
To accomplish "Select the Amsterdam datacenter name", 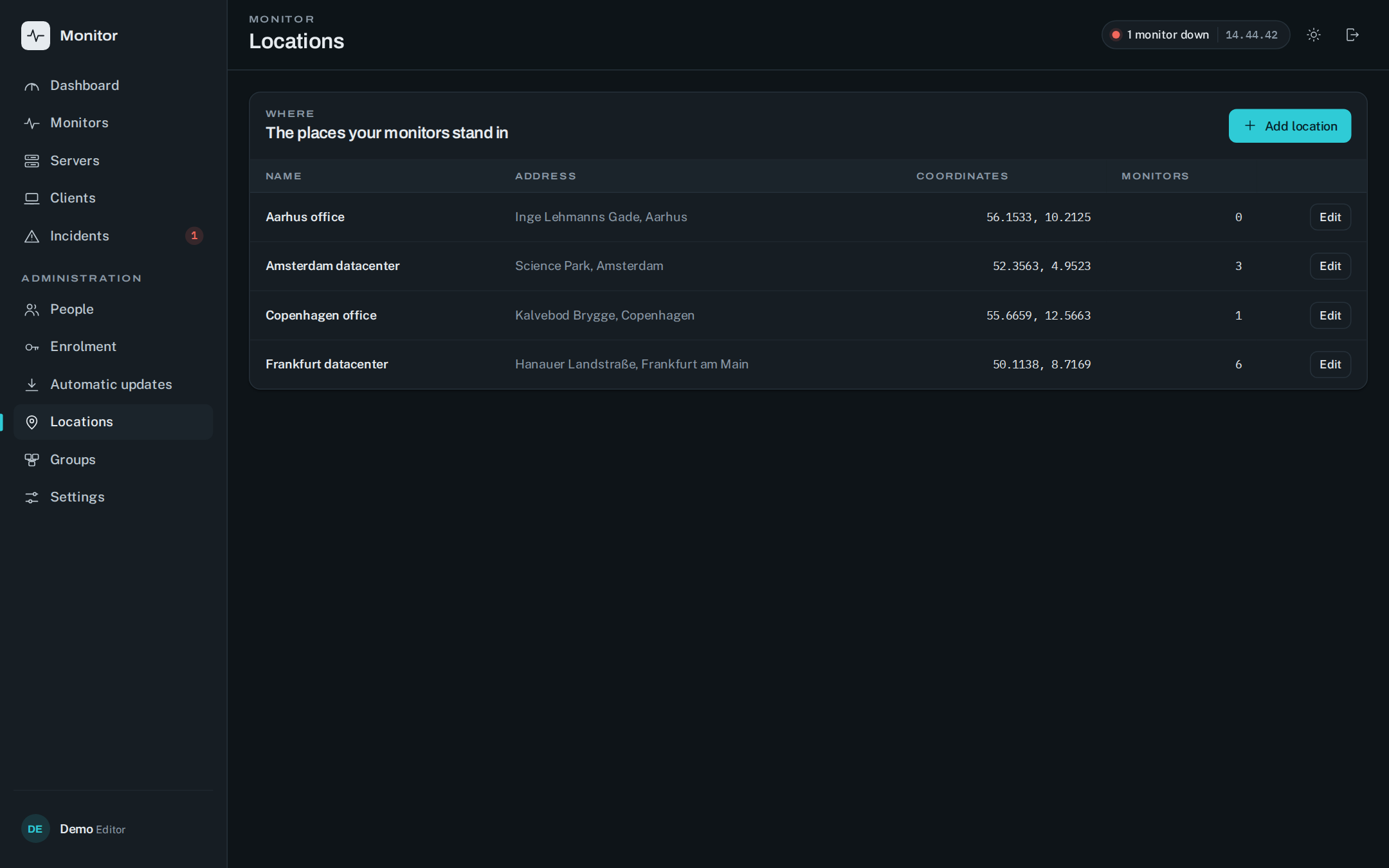I will pyautogui.click(x=332, y=266).
